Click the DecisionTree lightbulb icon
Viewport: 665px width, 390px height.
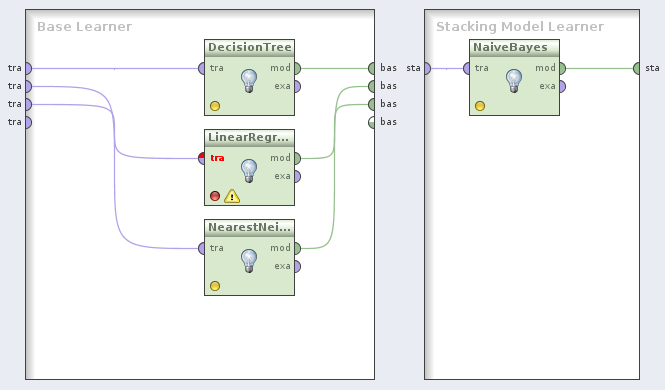249,81
